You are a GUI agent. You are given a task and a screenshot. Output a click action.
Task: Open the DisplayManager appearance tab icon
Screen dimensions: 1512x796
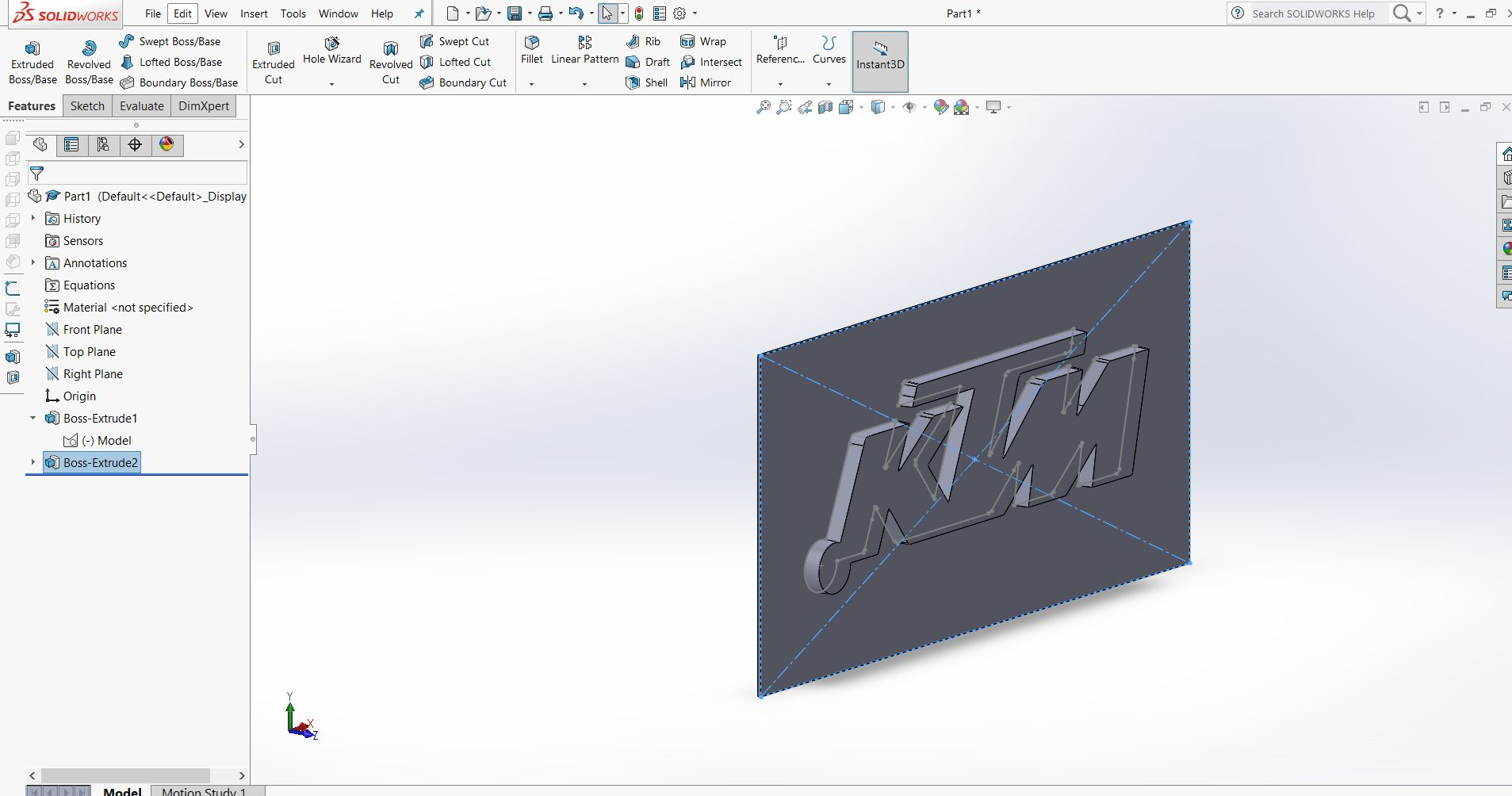167,144
